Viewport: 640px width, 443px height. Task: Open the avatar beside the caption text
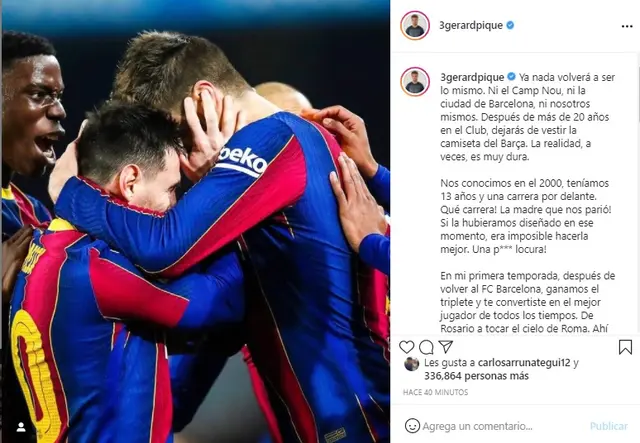[x=415, y=82]
